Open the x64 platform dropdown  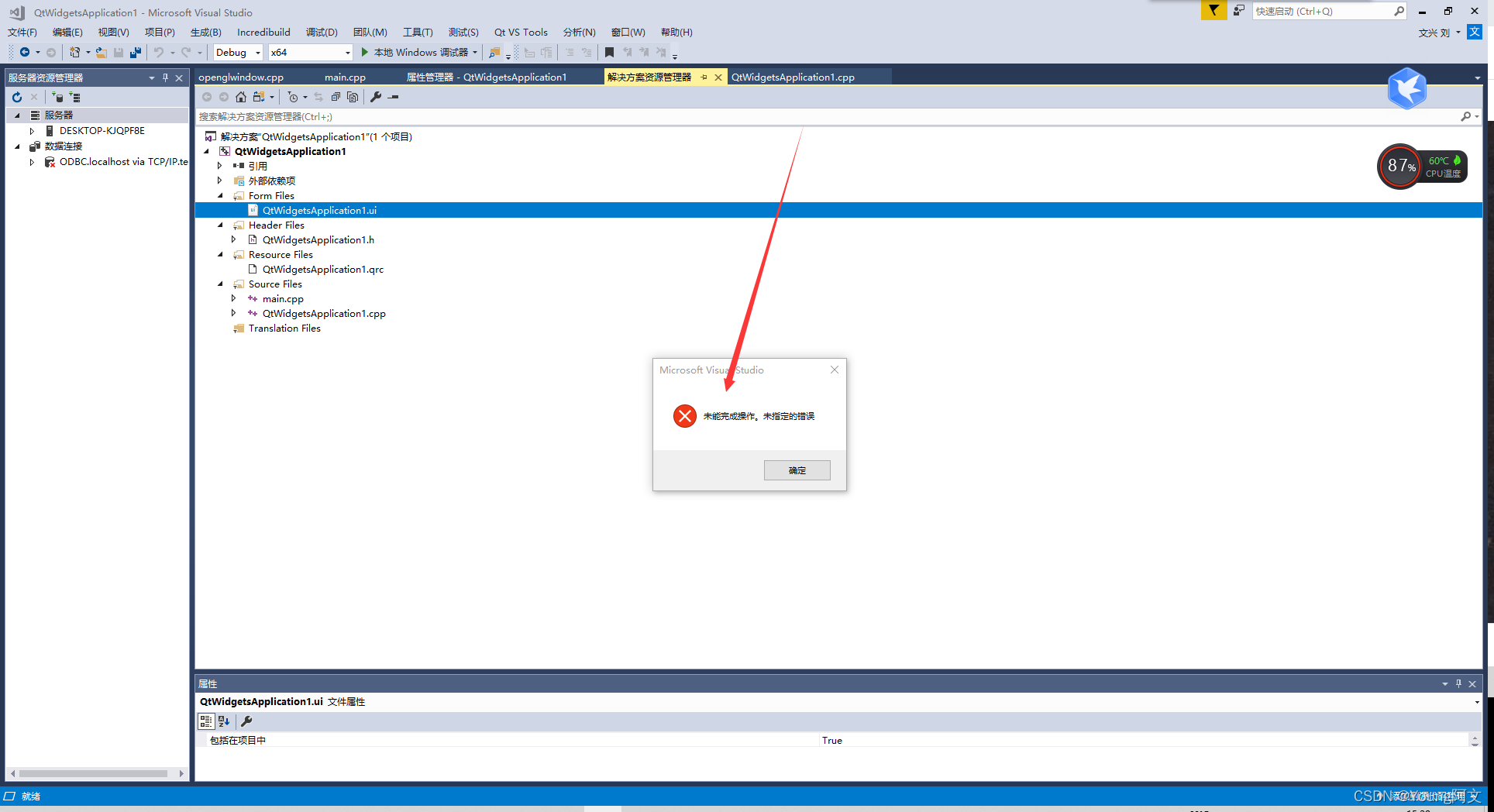tap(347, 53)
